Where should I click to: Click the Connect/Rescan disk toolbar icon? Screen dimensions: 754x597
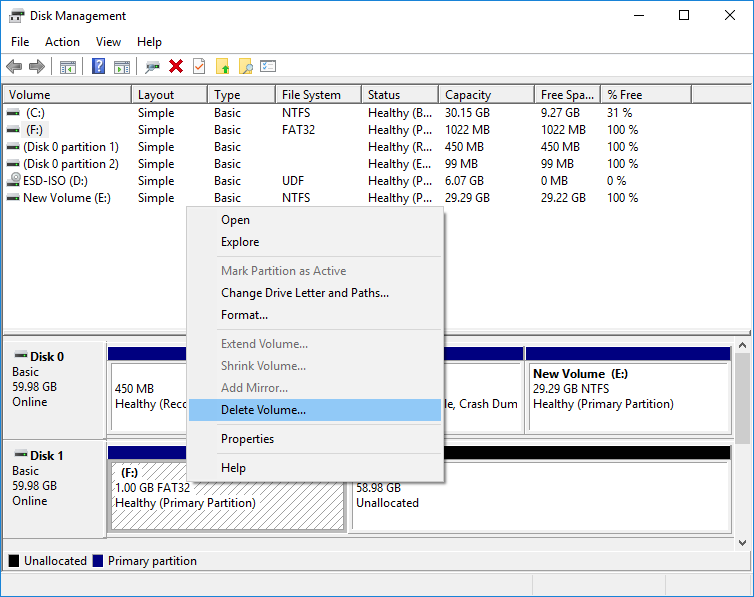click(152, 67)
